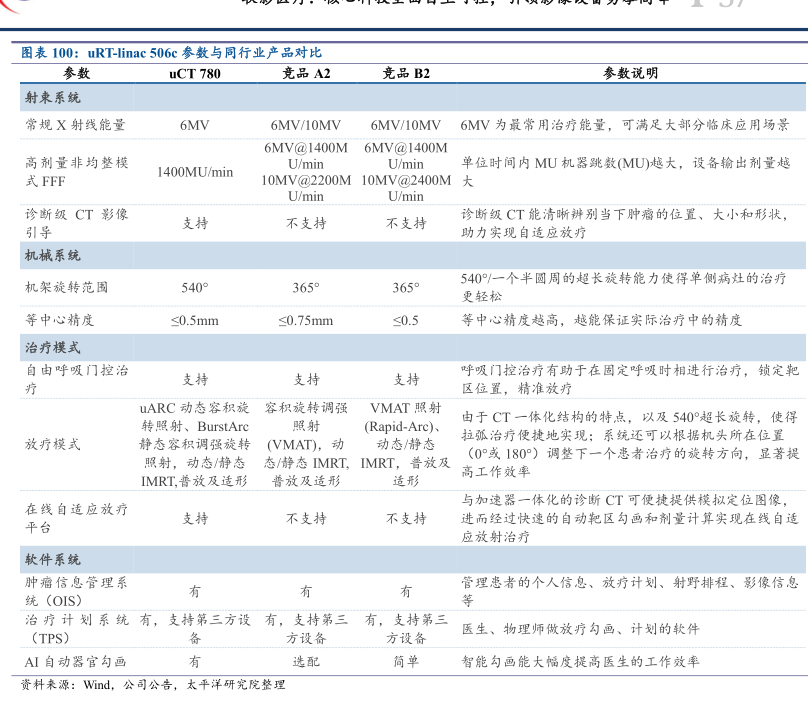
Task: Click the 竞品 A2 column header
Action: click(x=306, y=72)
